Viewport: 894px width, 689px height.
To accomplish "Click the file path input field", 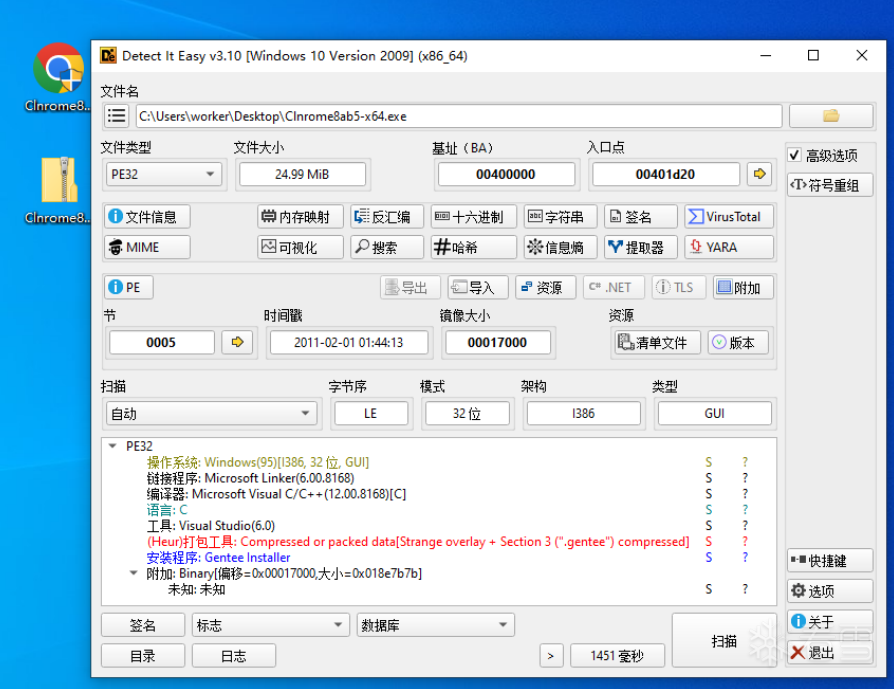I will 459,116.
